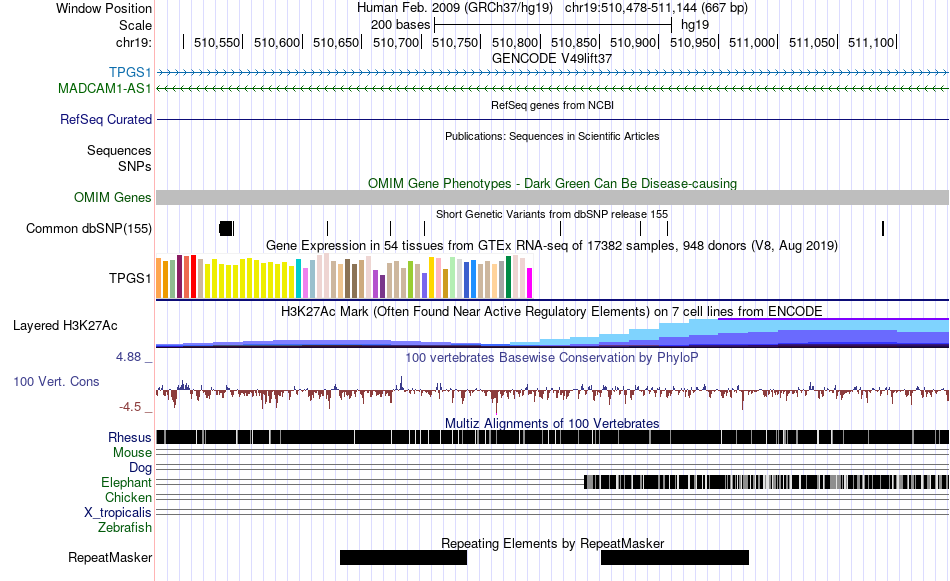The width and height of the screenshot is (950, 581).
Task: Click the Layered H3K27Ac track label
Action: pos(65,325)
